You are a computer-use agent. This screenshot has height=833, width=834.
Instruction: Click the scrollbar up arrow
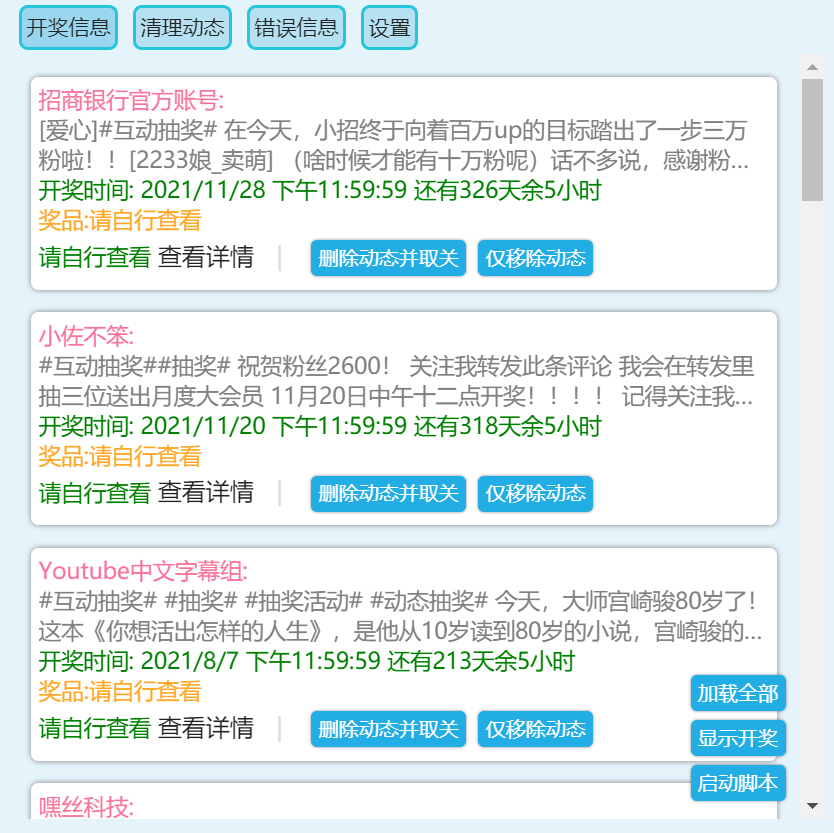pyautogui.click(x=812, y=67)
